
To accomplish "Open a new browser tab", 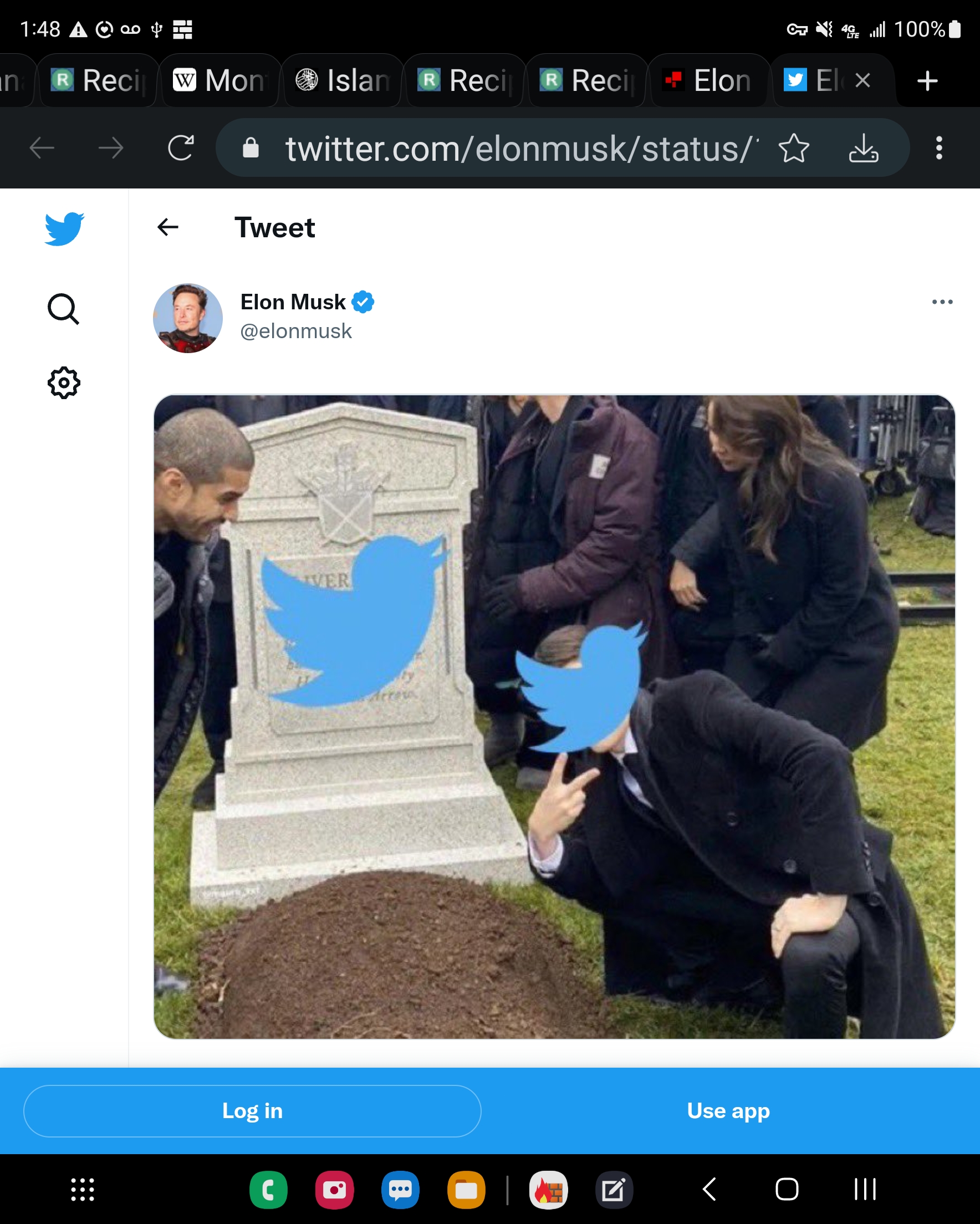I will pos(927,80).
